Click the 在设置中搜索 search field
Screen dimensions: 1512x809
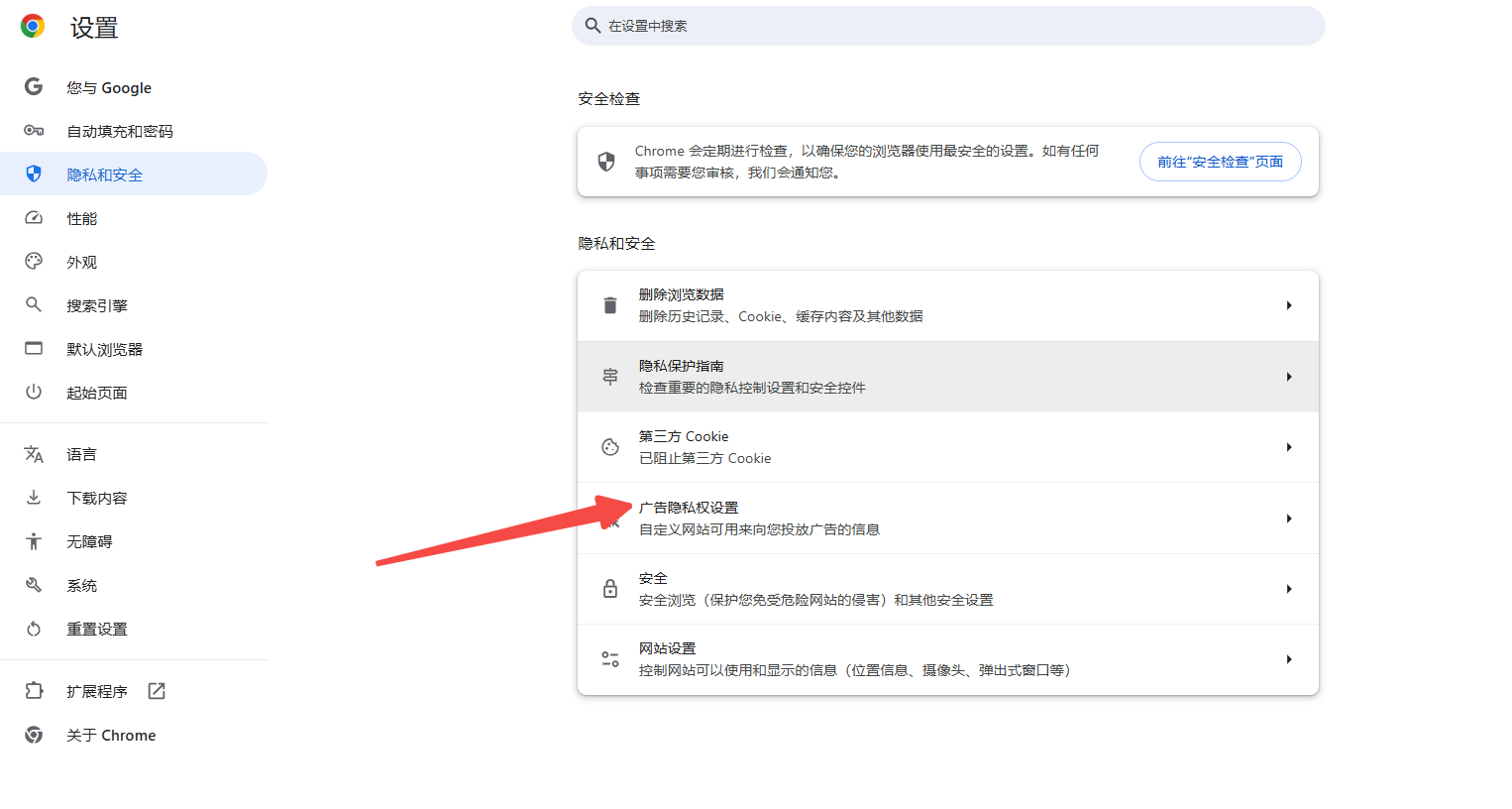tap(947, 25)
